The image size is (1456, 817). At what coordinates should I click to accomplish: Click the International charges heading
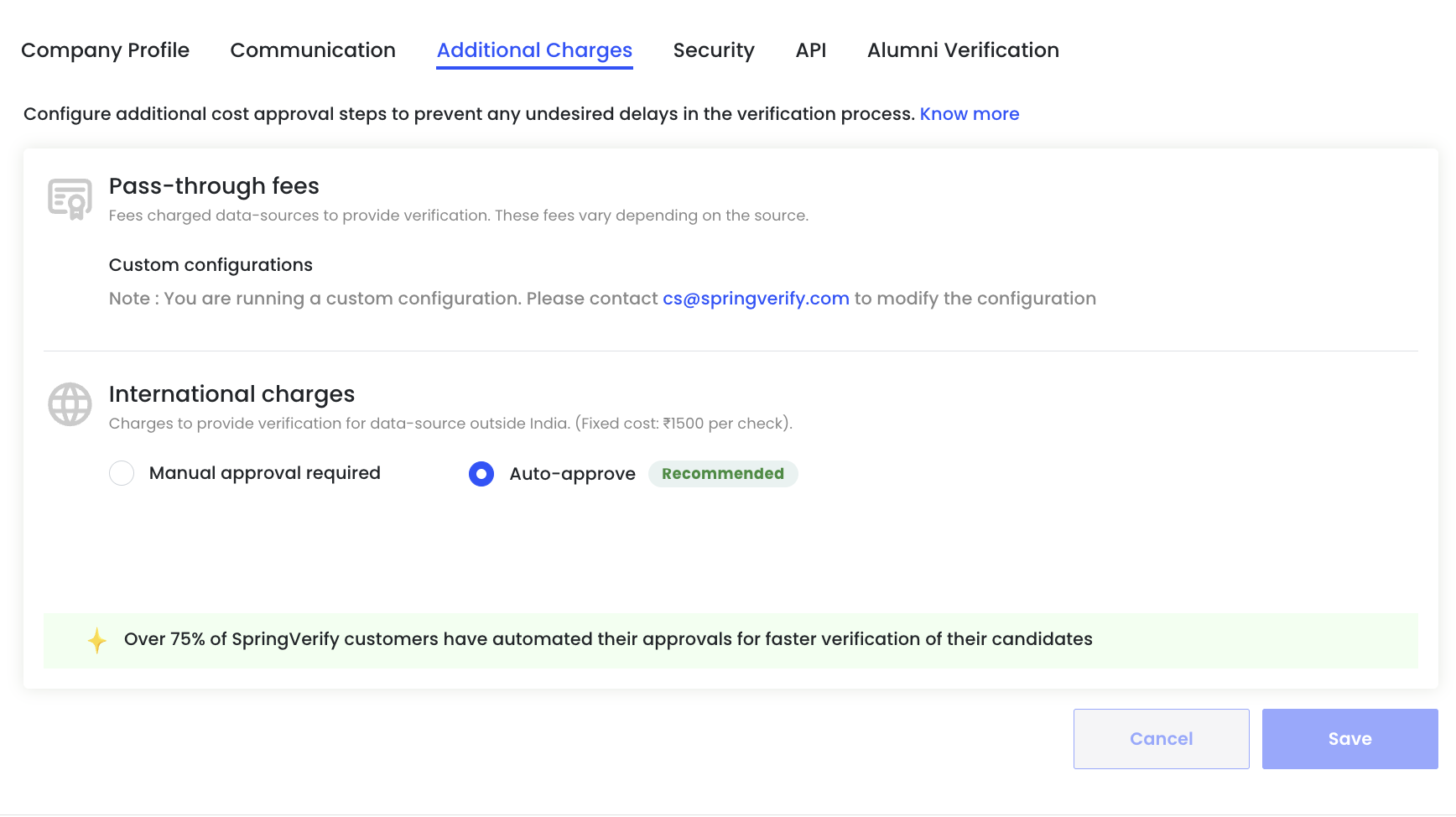231,394
